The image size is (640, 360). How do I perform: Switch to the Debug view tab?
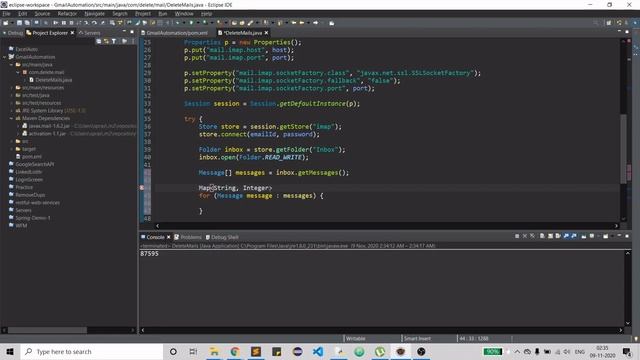[x=13, y=33]
